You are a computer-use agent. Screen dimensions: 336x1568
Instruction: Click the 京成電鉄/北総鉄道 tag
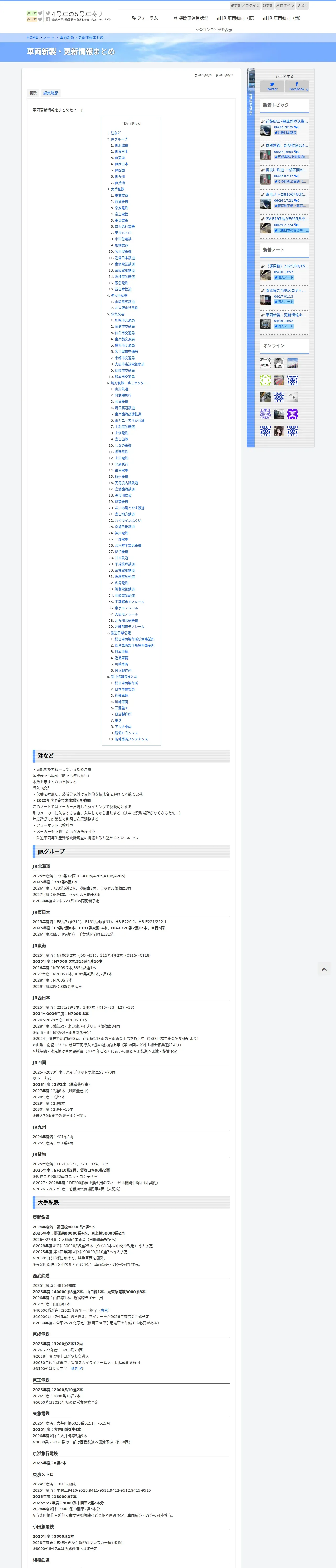[292, 157]
